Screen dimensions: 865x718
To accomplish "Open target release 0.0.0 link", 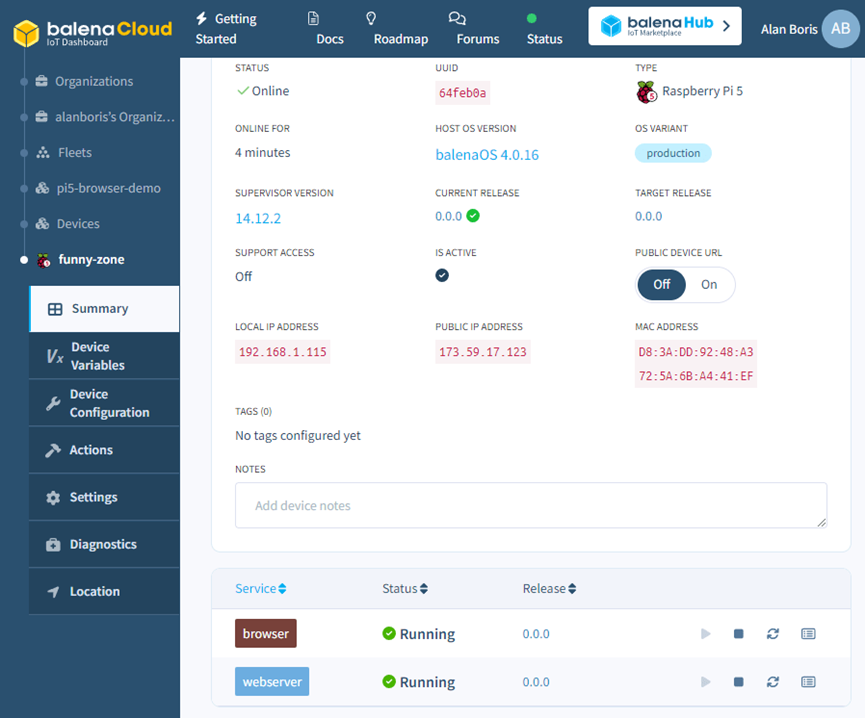I will click(648, 216).
